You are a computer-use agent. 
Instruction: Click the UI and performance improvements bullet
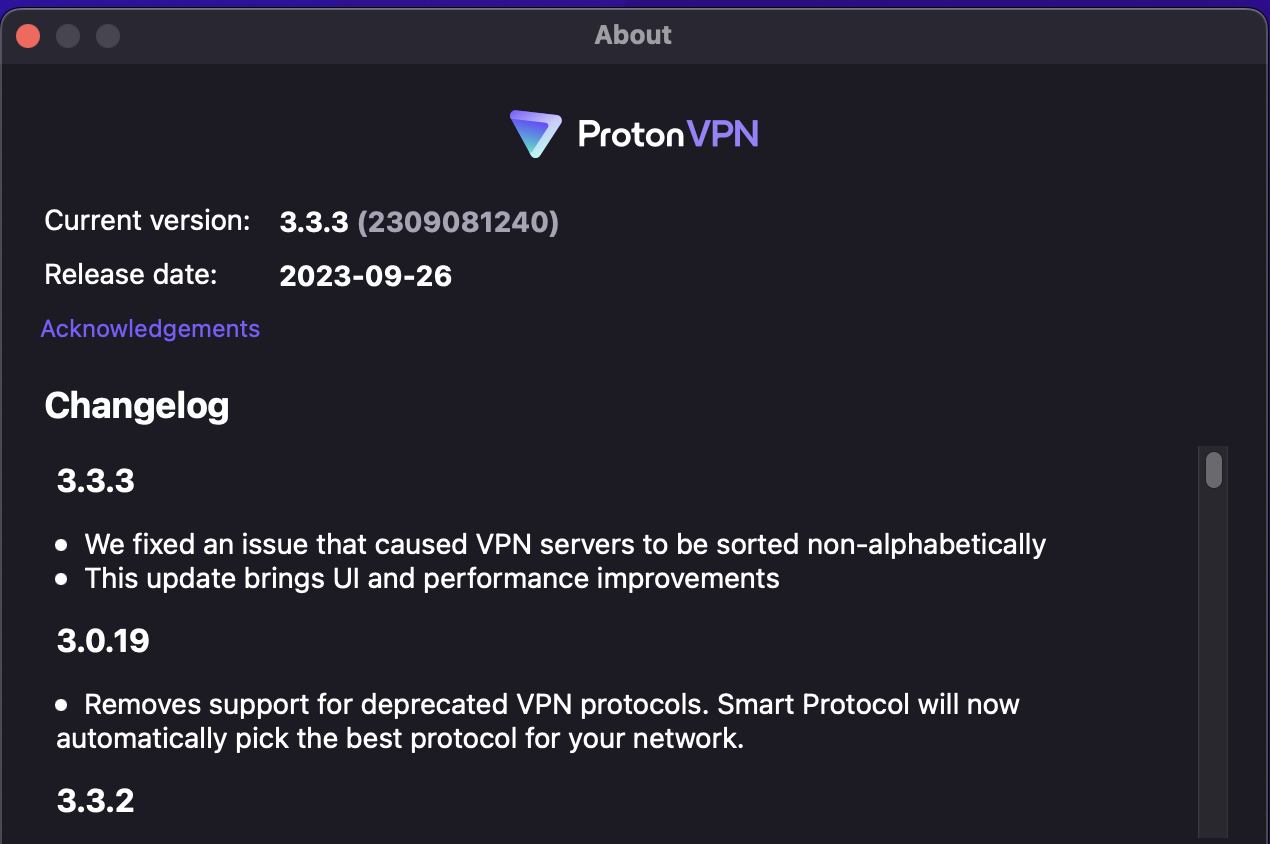pyautogui.click(x=431, y=578)
